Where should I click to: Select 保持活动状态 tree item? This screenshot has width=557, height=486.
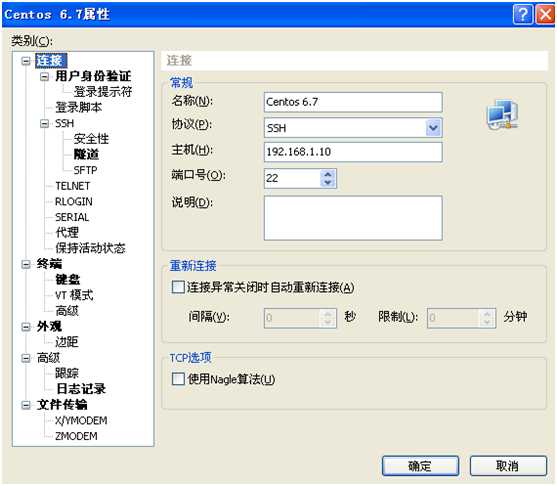pos(90,248)
